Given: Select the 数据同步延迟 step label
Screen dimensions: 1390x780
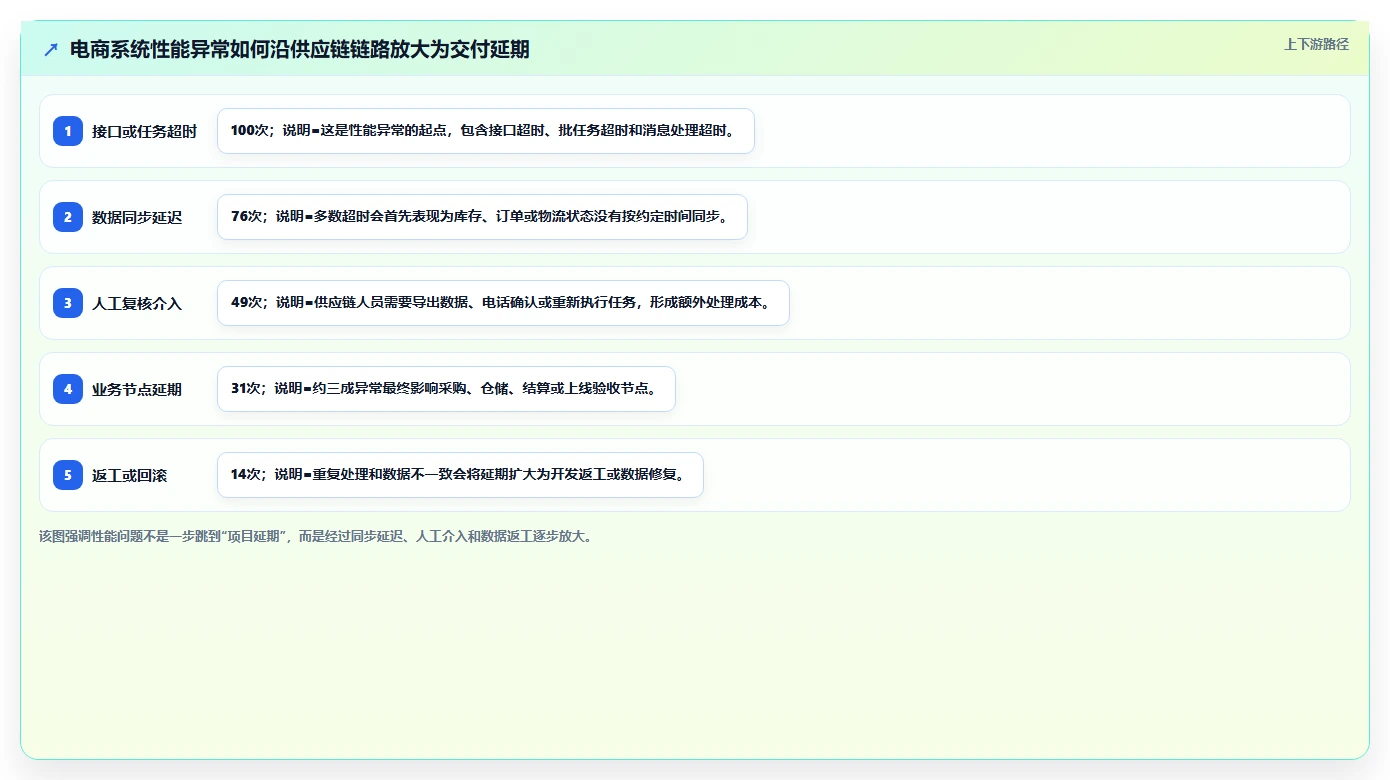Looking at the screenshot, I should point(137,217).
